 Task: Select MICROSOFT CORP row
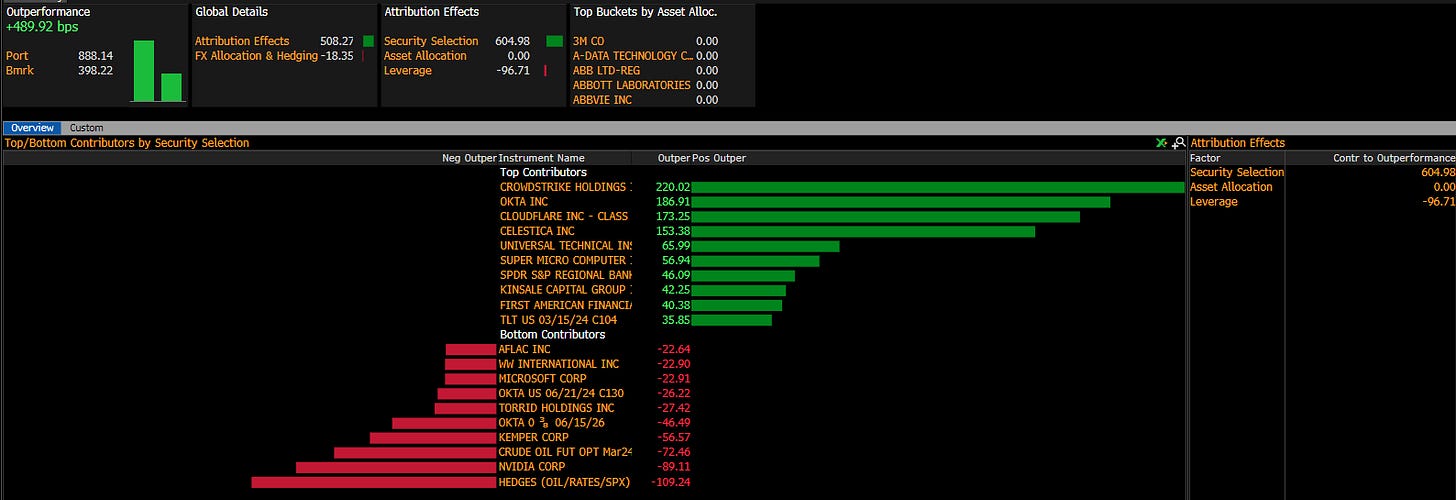point(542,379)
